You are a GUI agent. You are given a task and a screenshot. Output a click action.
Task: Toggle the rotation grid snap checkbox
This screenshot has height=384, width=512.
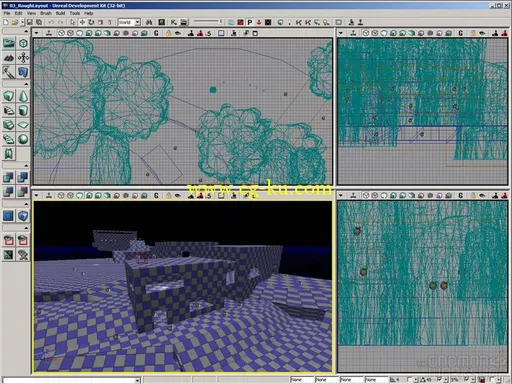tap(439, 380)
